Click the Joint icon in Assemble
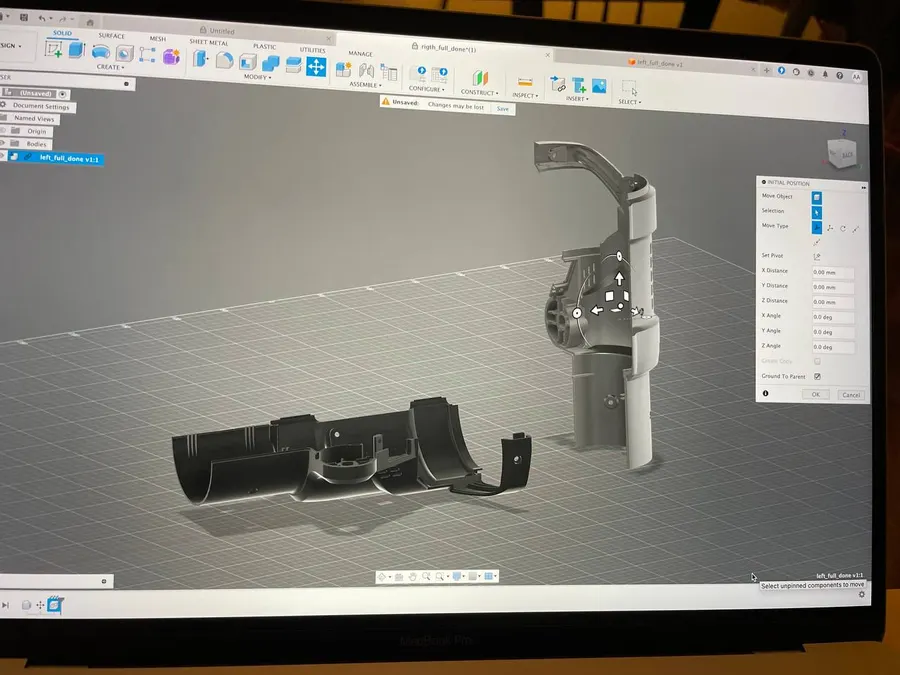This screenshot has height=675, width=900. click(366, 71)
